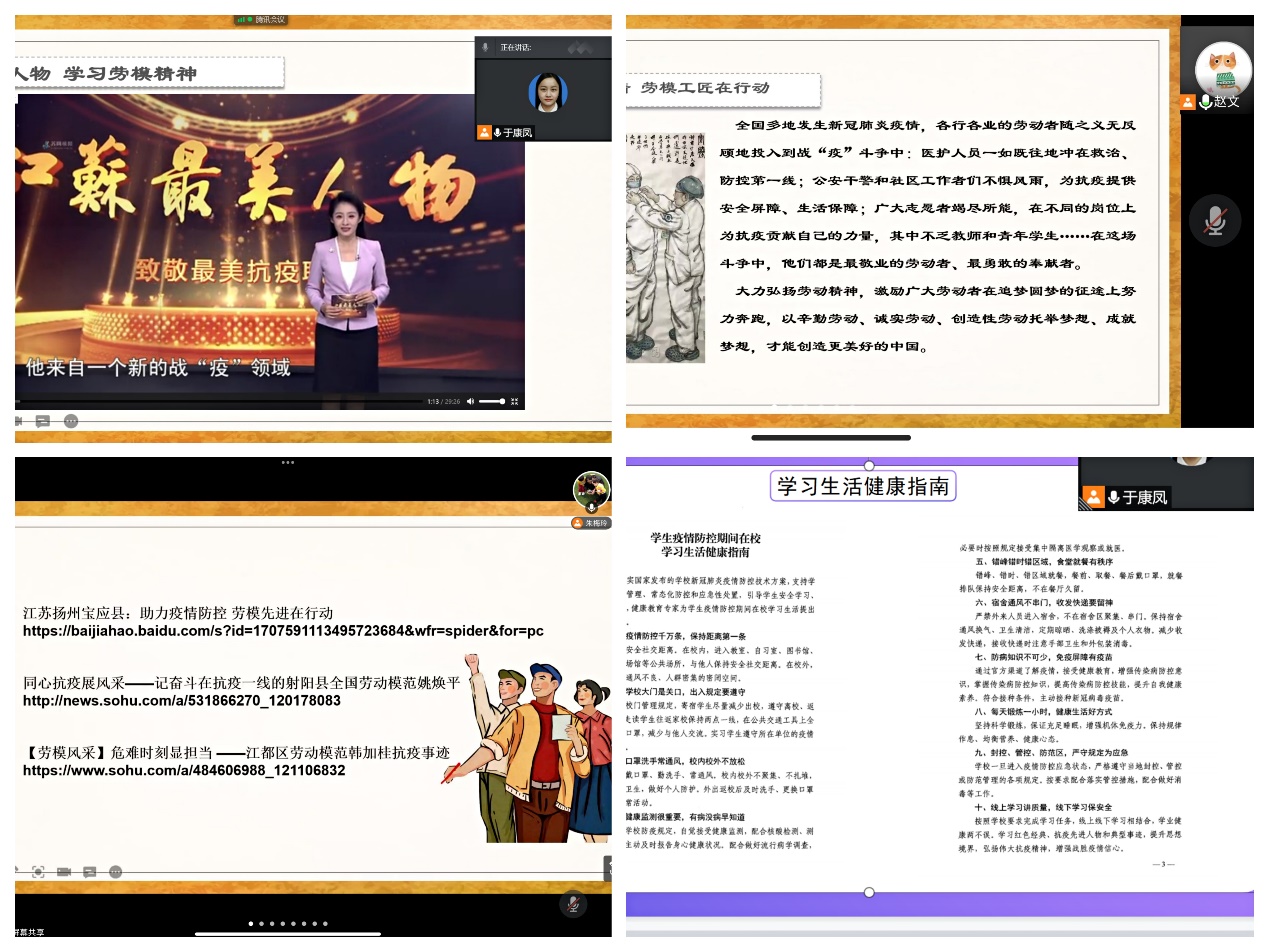Open chat icon below the links slide
The height and width of the screenshot is (952, 1269).
[90, 871]
